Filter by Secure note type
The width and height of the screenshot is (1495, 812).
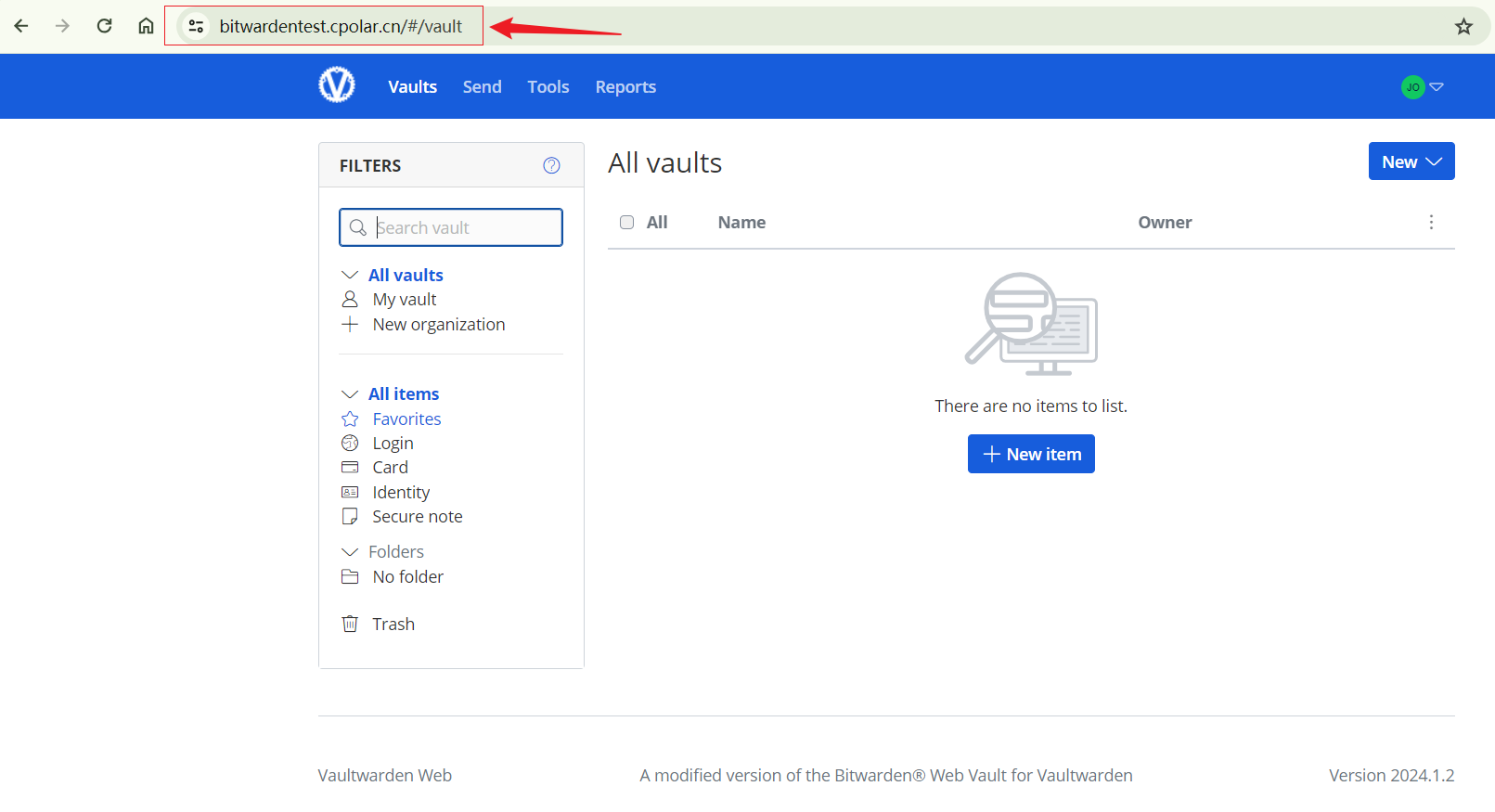418,516
